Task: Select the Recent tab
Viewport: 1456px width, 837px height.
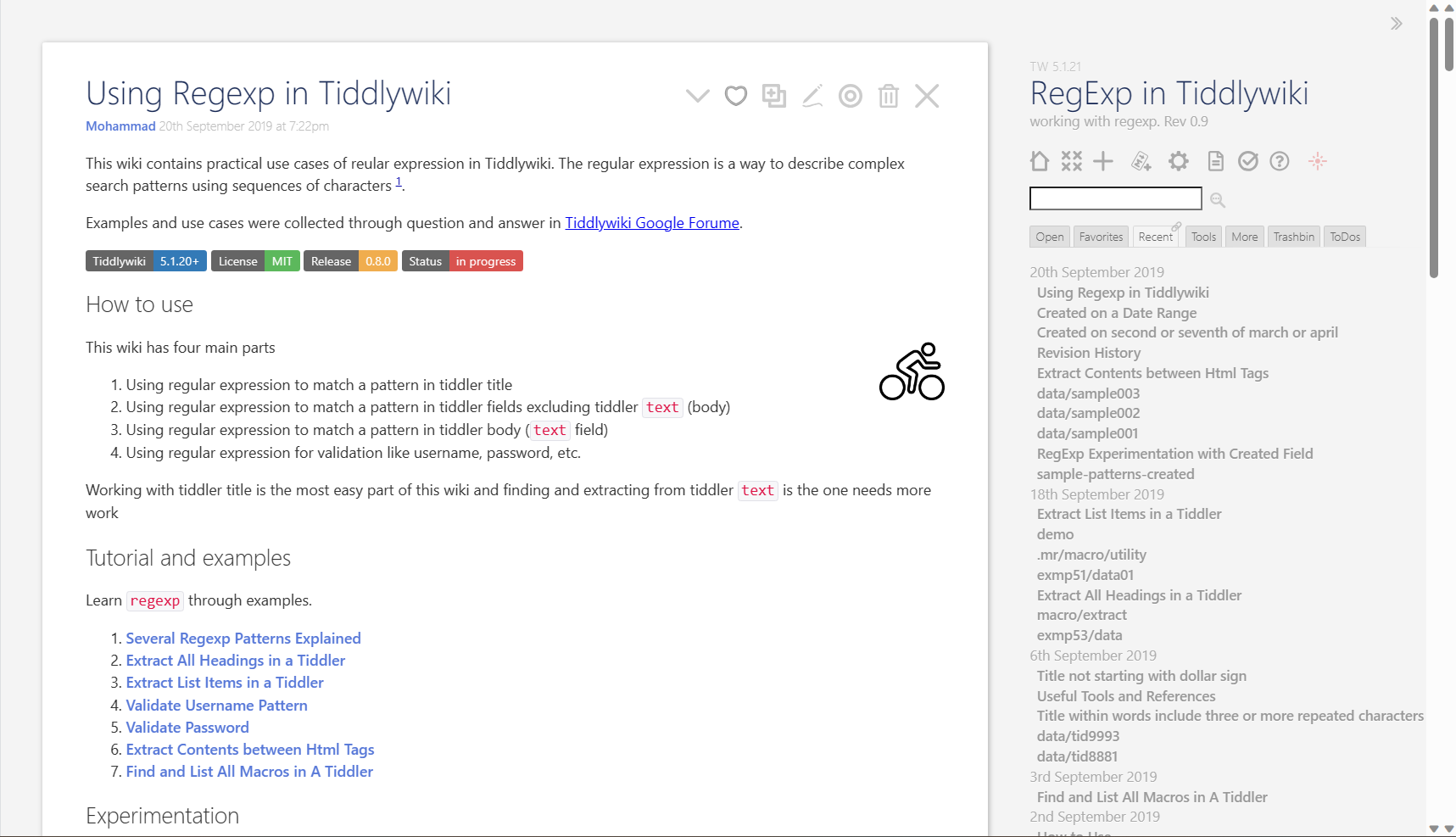Action: pos(1156,237)
